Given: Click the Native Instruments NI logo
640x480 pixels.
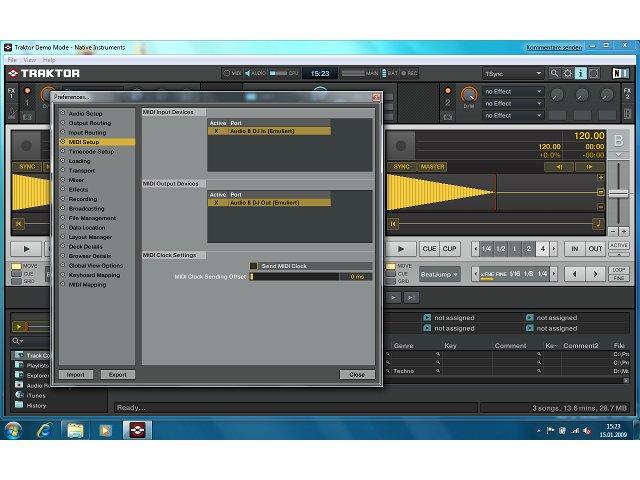Looking at the screenshot, I should pyautogui.click(x=620, y=73).
